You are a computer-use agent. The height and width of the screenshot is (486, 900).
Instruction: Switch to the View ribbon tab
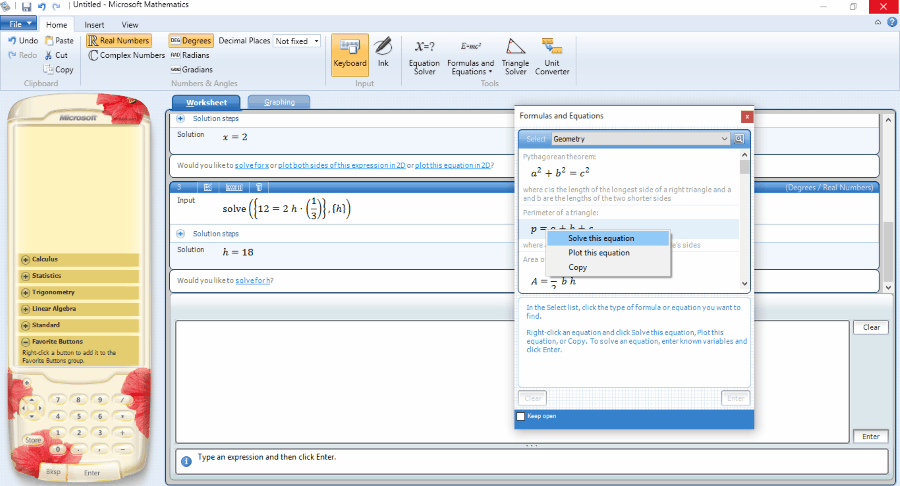pyautogui.click(x=130, y=25)
